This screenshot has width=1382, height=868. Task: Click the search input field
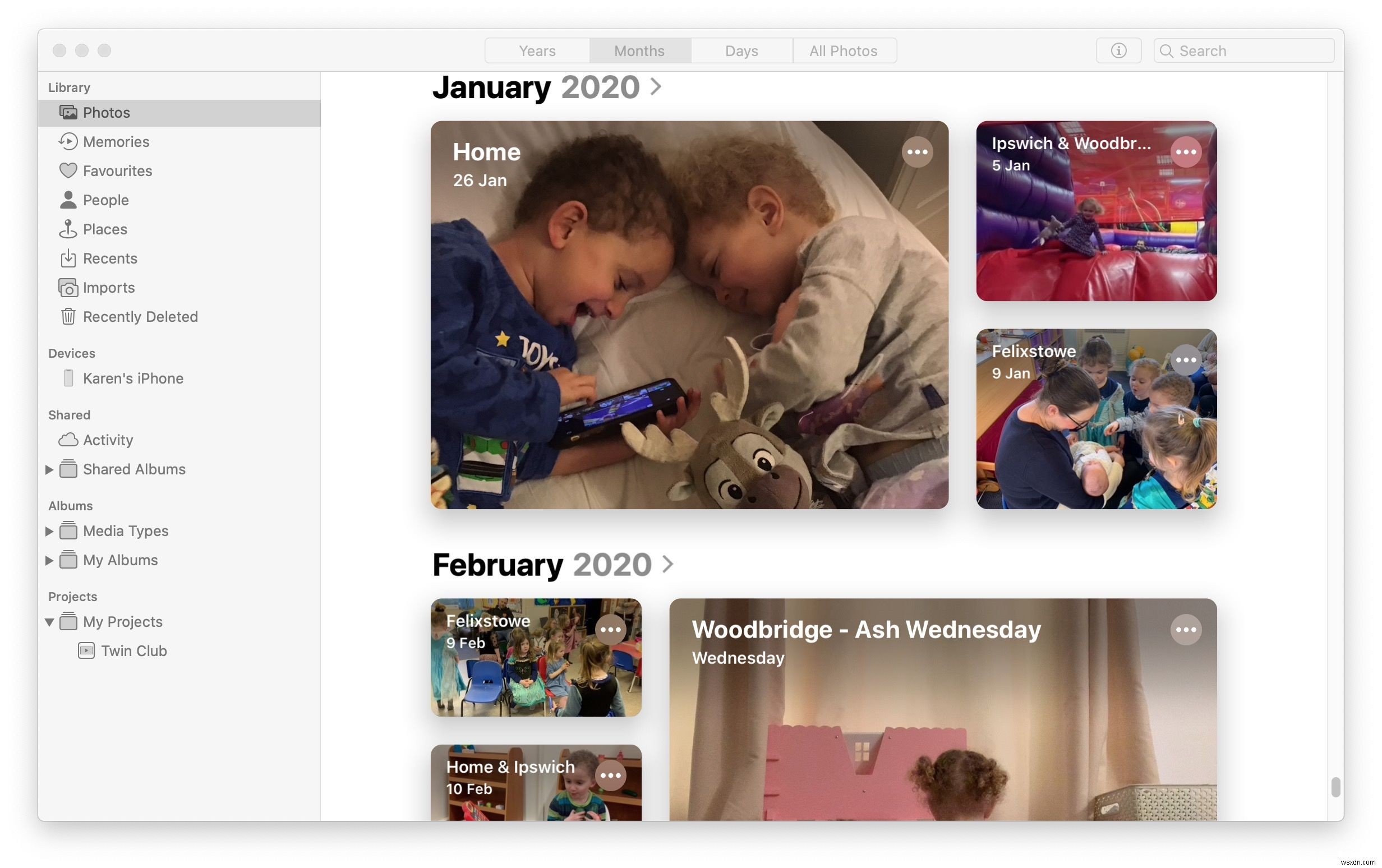(1244, 50)
